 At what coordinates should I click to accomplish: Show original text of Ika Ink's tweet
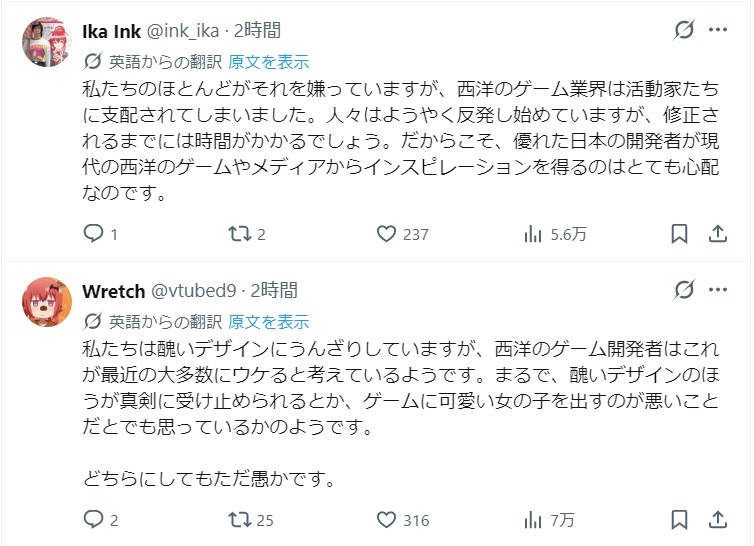point(269,60)
